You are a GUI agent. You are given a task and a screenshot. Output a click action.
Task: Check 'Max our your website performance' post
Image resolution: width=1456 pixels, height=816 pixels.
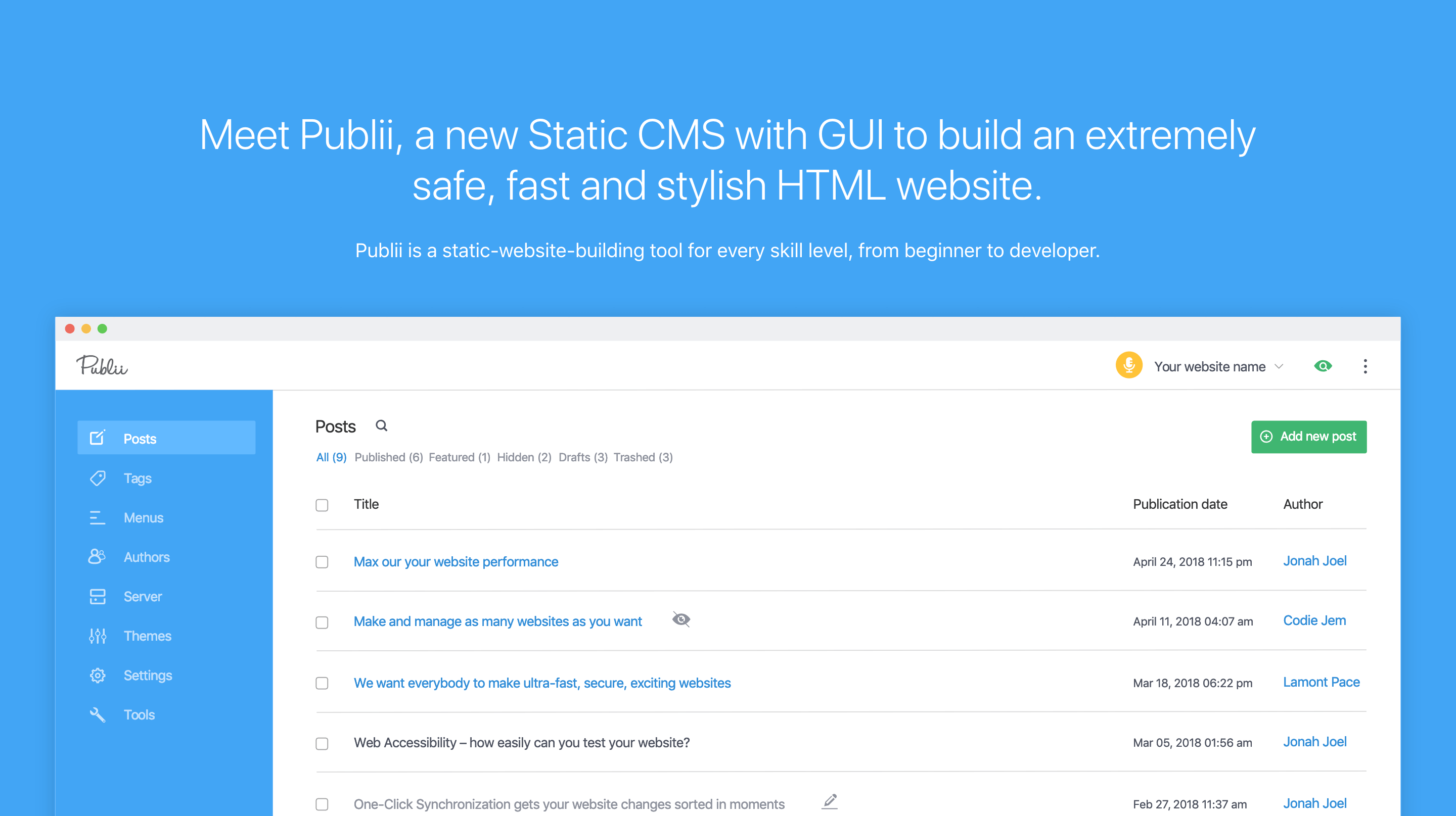tap(322, 562)
